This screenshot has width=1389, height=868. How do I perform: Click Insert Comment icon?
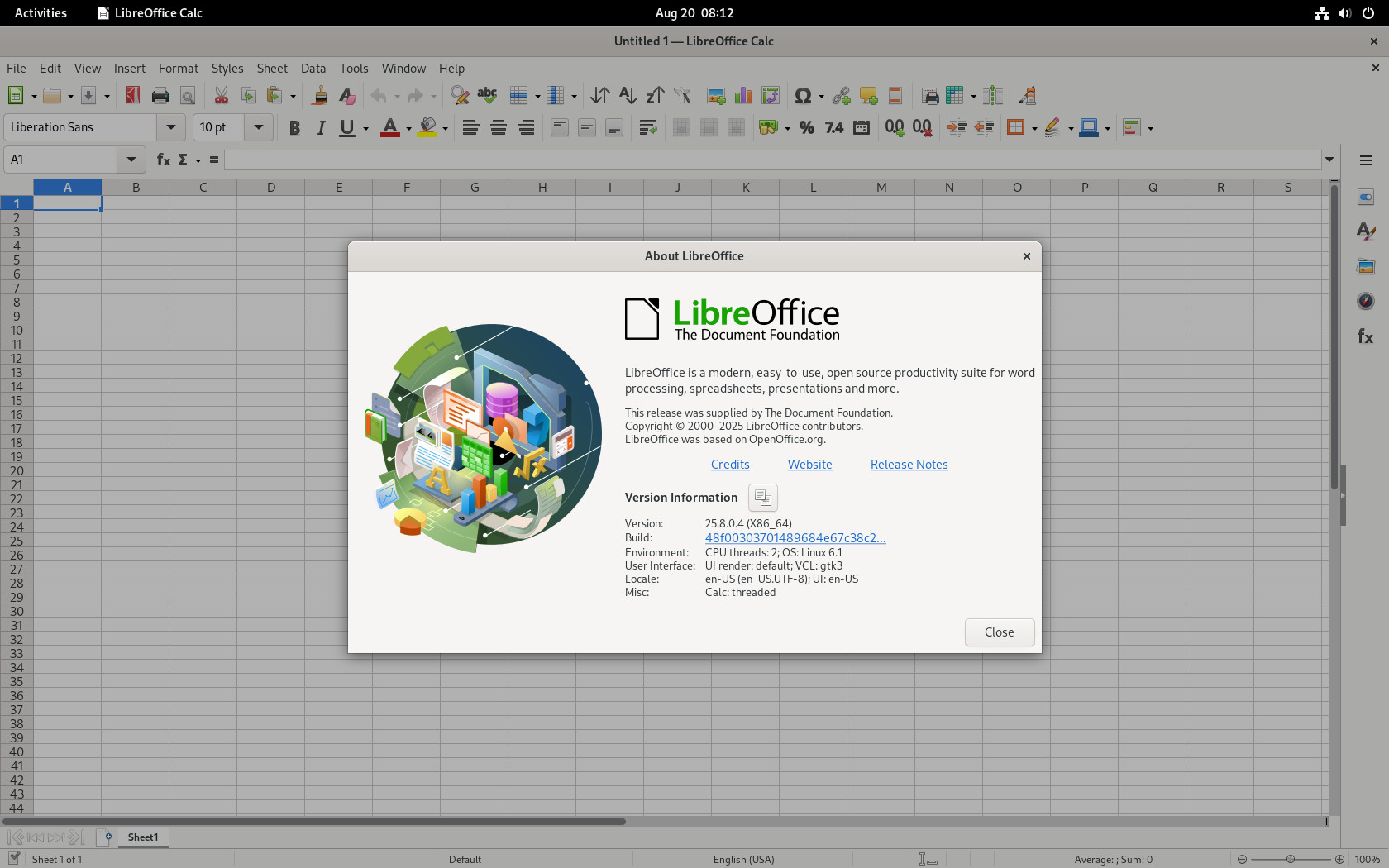click(868, 96)
